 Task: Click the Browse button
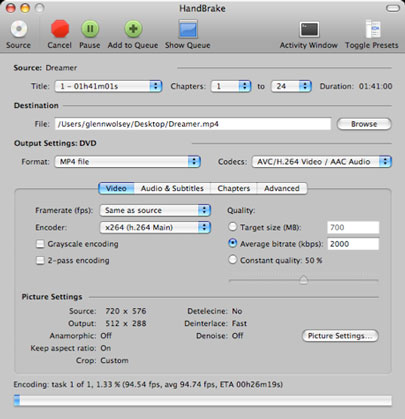point(364,124)
